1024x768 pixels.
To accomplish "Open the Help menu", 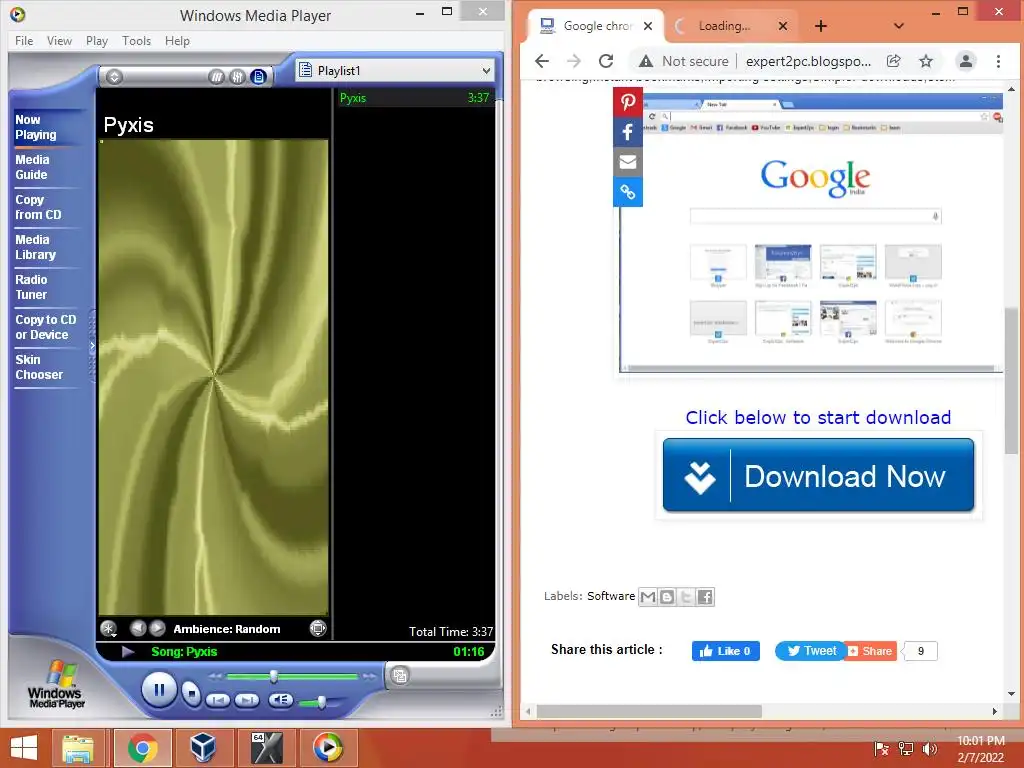I will [x=177, y=40].
